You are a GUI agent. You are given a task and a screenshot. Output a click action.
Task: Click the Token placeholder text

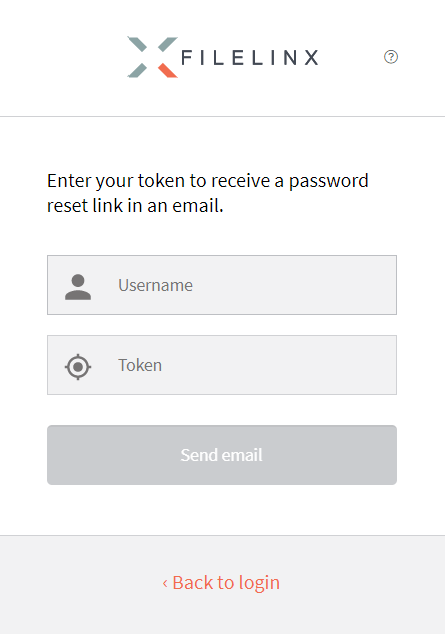140,366
